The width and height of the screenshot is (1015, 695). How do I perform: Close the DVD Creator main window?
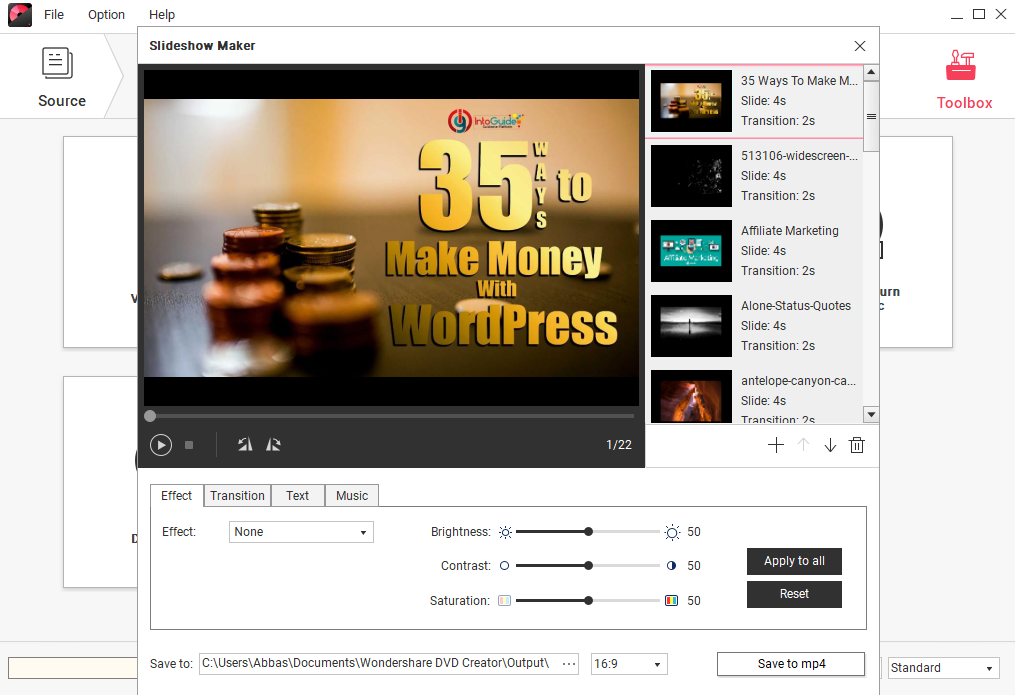[x=1001, y=14]
